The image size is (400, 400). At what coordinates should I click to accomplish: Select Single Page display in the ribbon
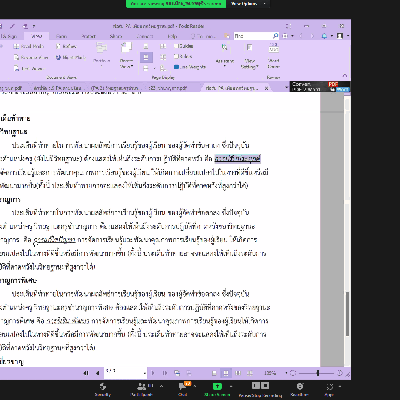146,46
